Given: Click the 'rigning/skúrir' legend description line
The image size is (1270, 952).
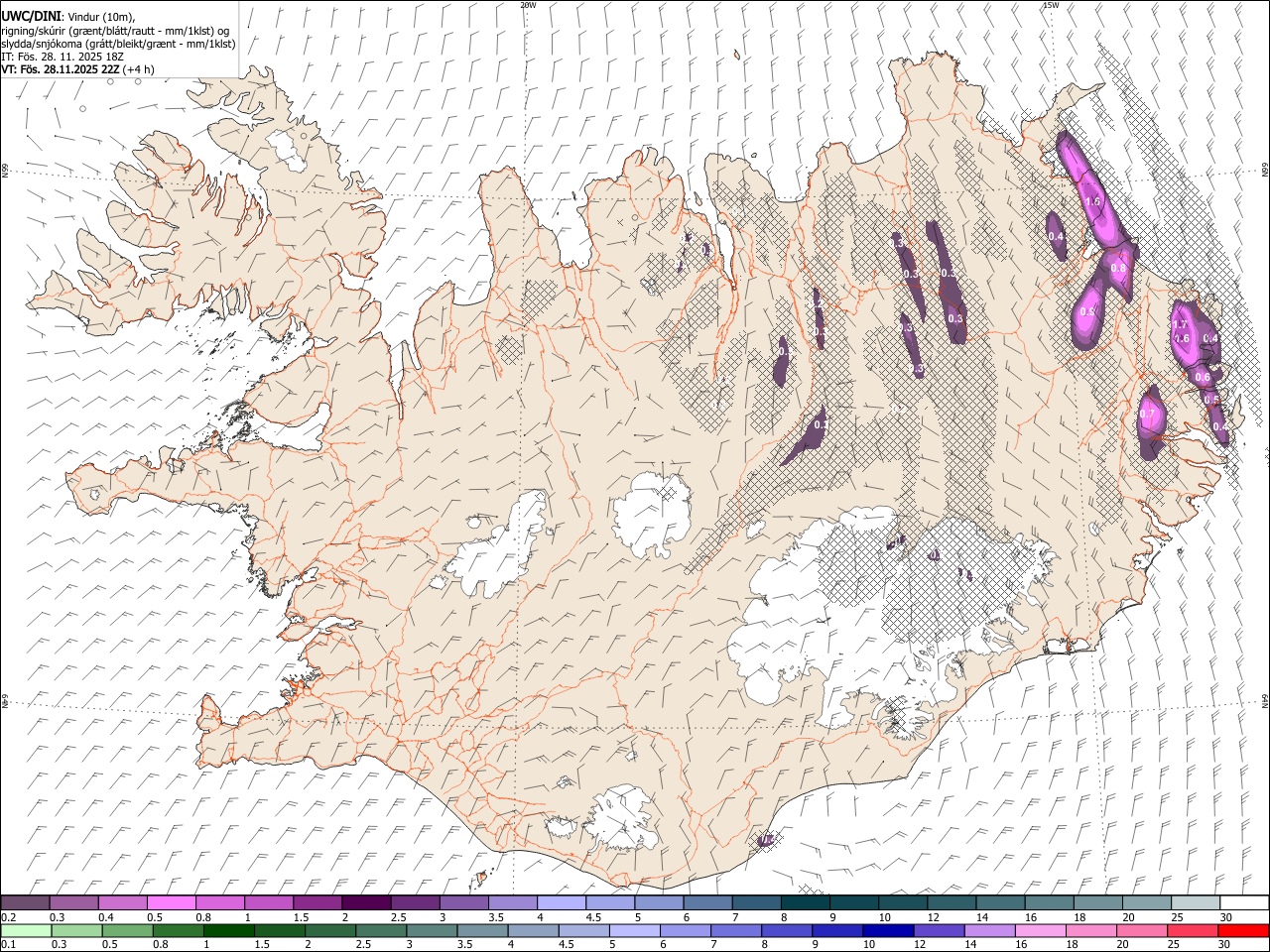Looking at the screenshot, I should coord(116,31).
